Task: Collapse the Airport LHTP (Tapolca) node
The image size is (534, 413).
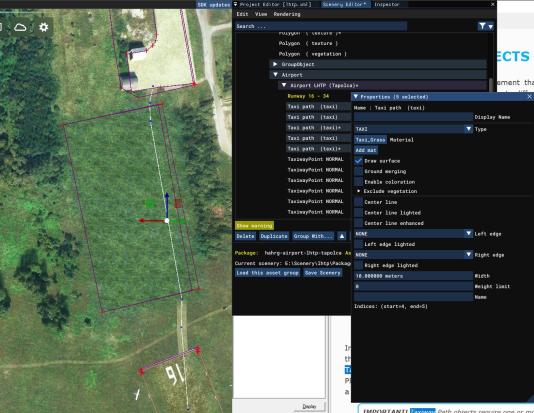Action: (284, 85)
